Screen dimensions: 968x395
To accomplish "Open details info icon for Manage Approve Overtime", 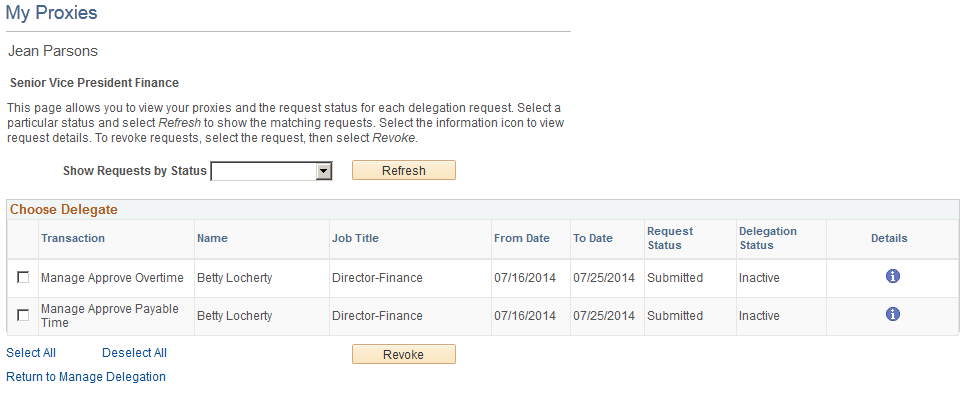I will coord(892,276).
